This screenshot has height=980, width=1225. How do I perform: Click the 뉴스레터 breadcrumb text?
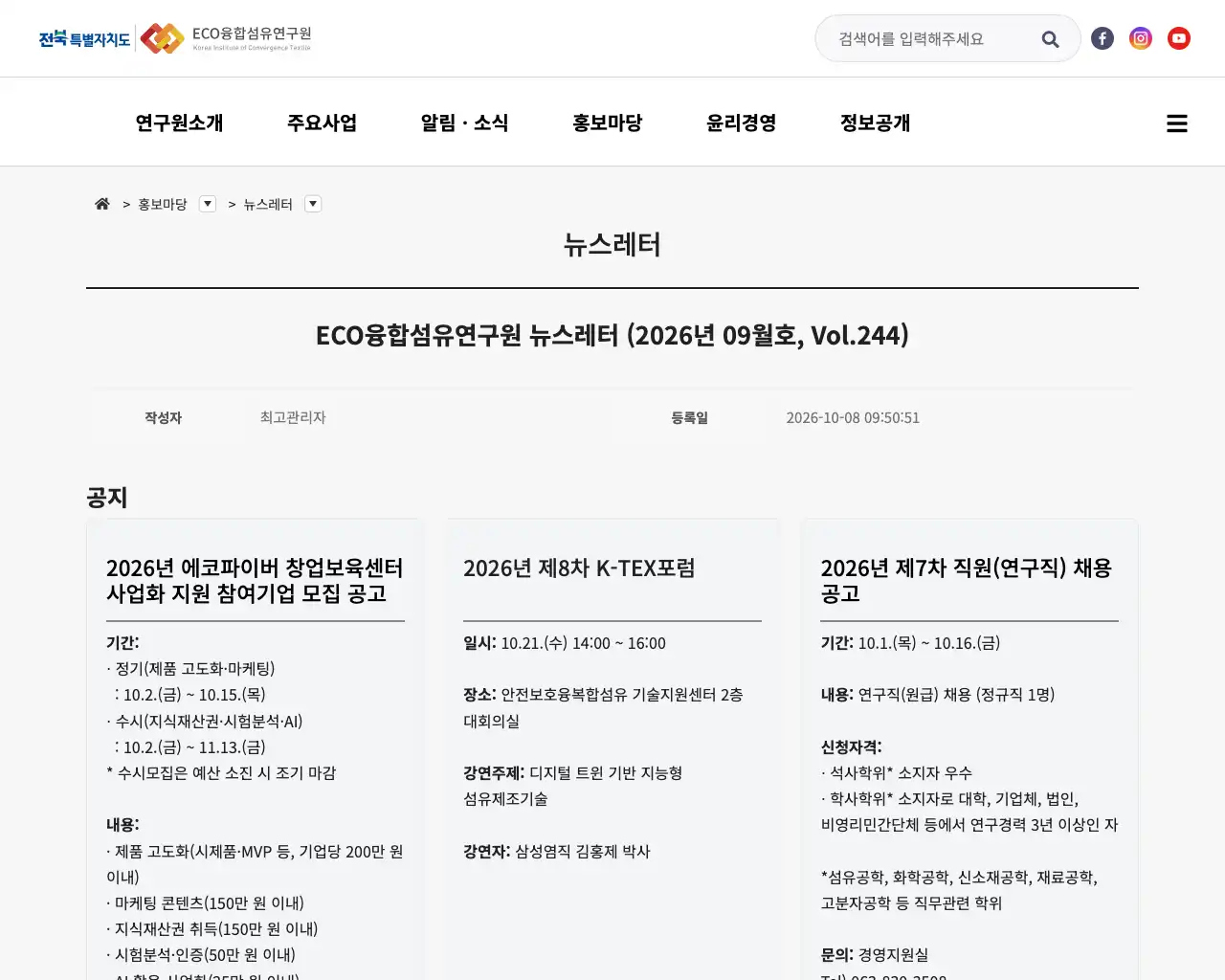click(x=268, y=204)
